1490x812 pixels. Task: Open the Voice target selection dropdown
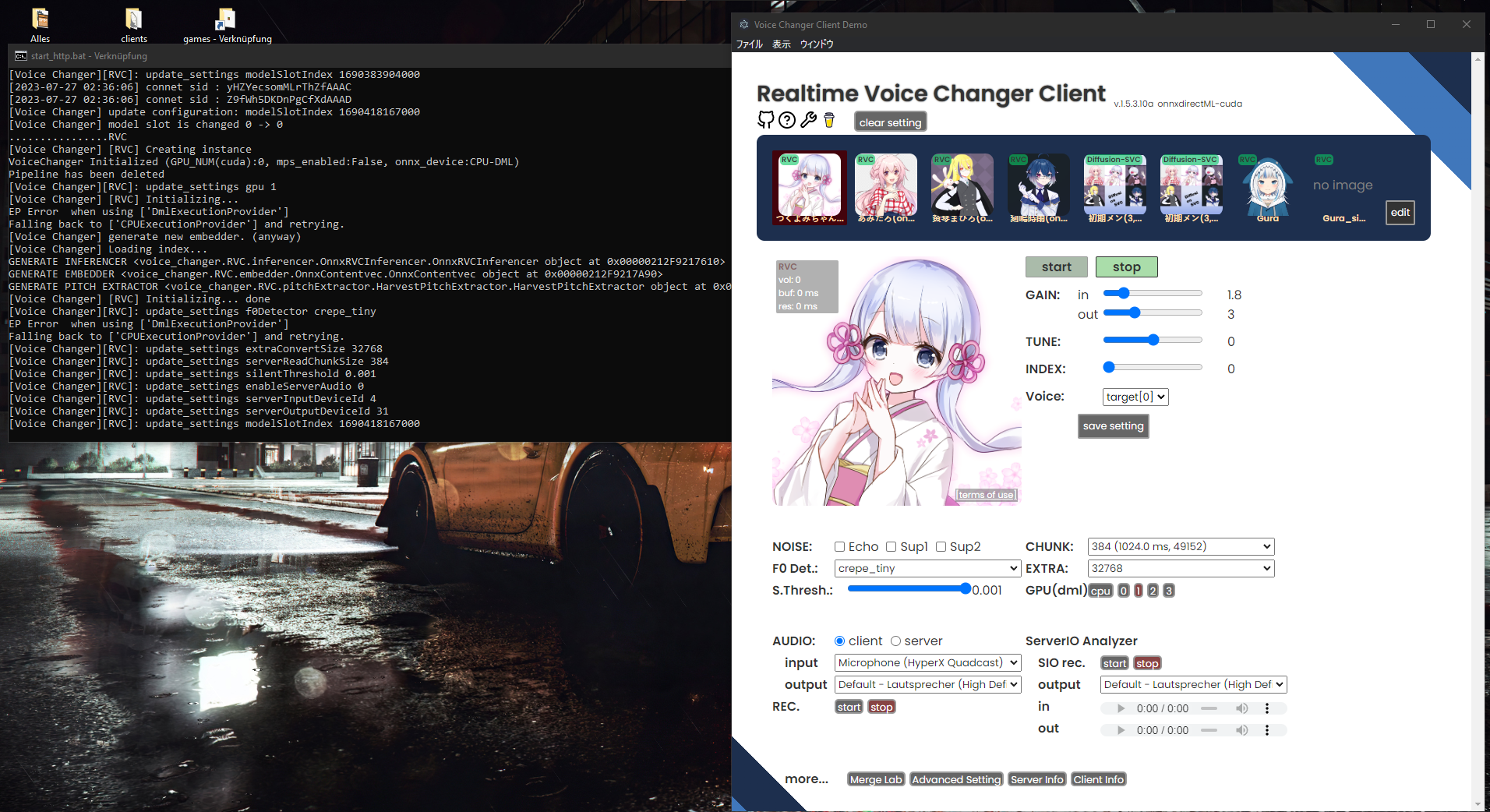tap(1135, 397)
